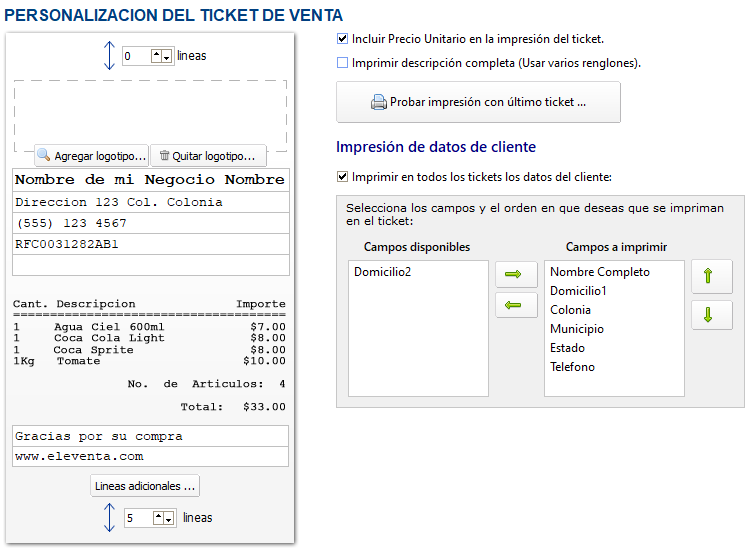Click Quitar logotipo trash button
The image size is (754, 557).
tap(208, 156)
